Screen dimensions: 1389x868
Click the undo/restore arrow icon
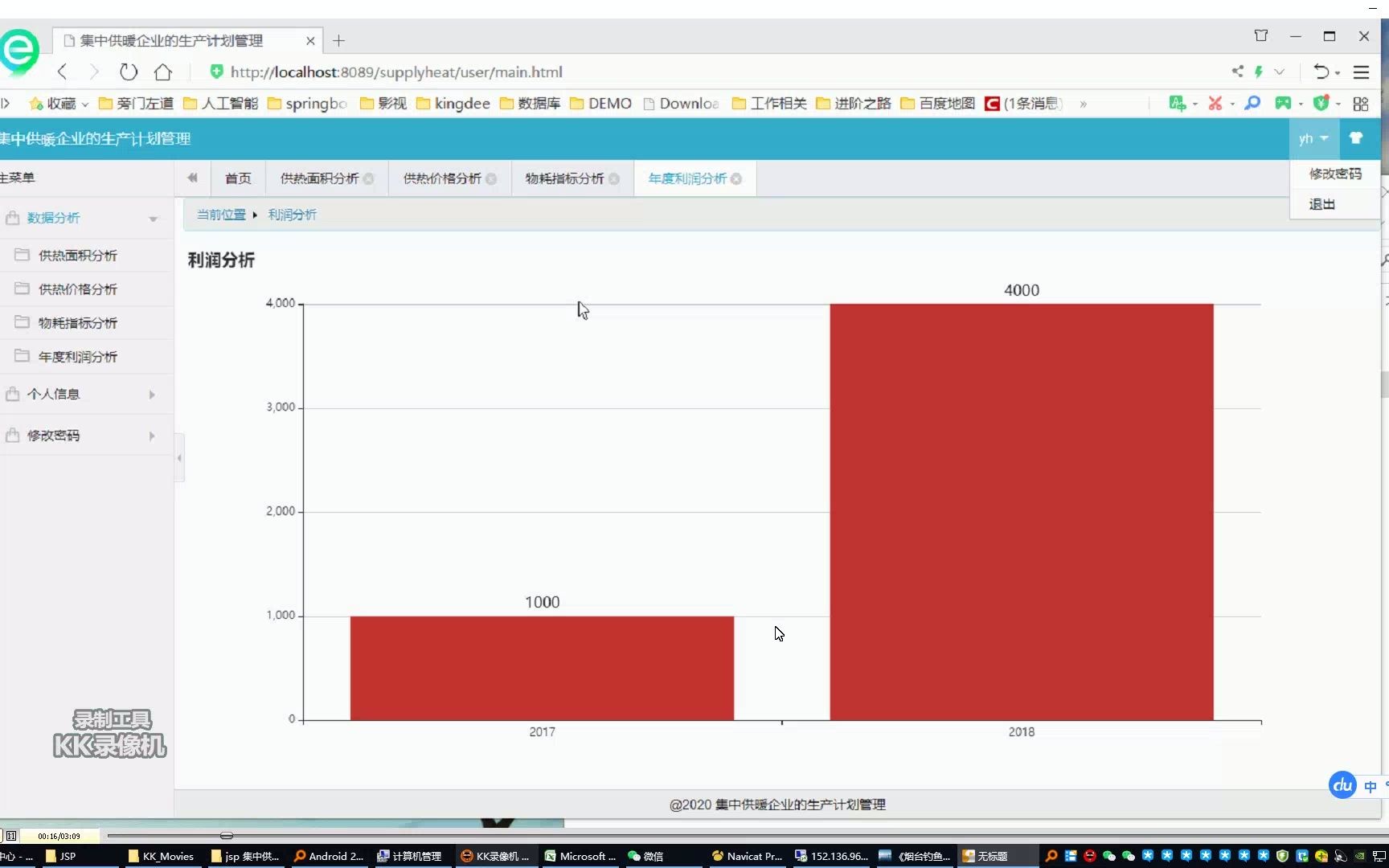pos(1321,72)
